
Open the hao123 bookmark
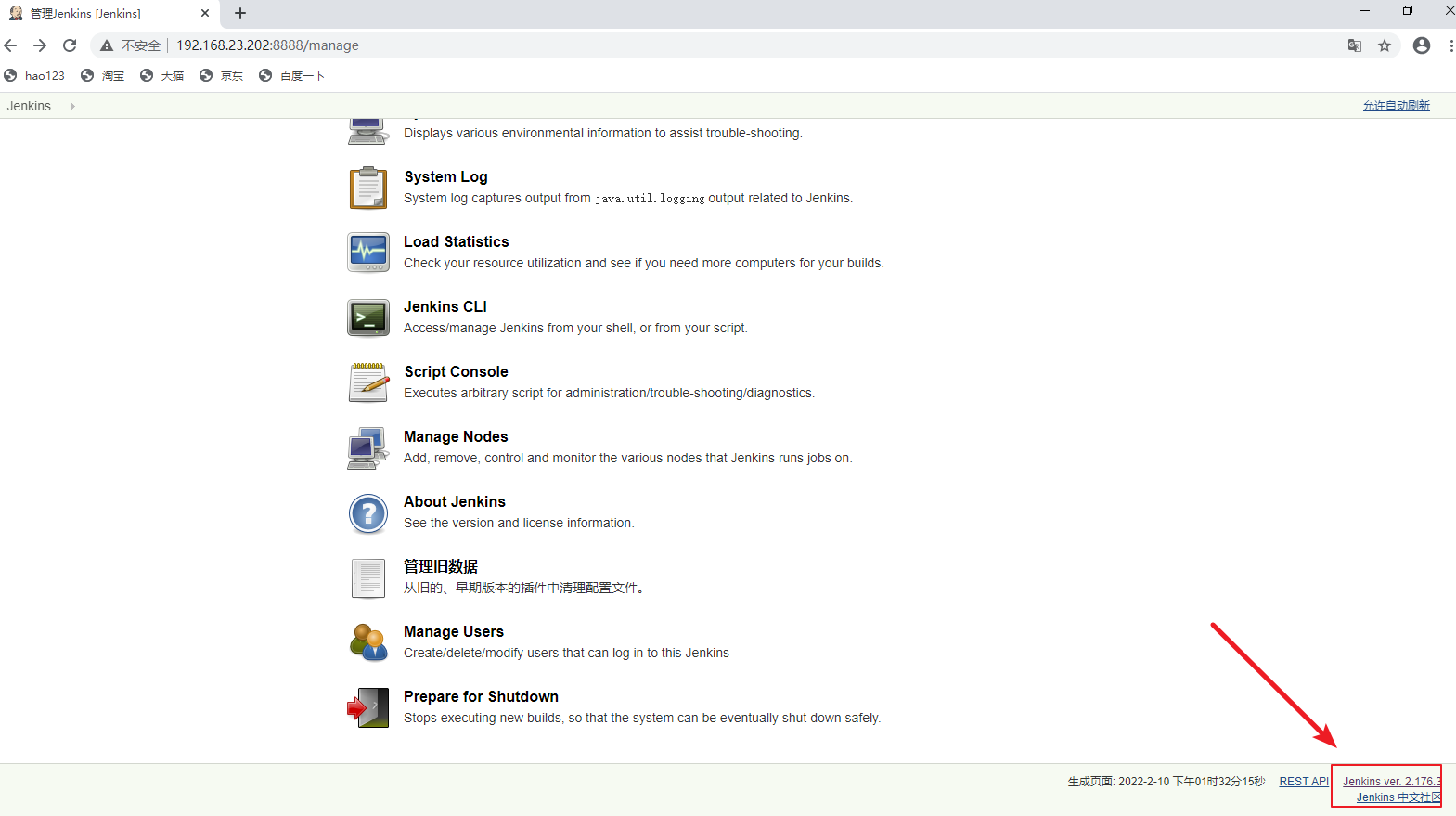click(34, 75)
